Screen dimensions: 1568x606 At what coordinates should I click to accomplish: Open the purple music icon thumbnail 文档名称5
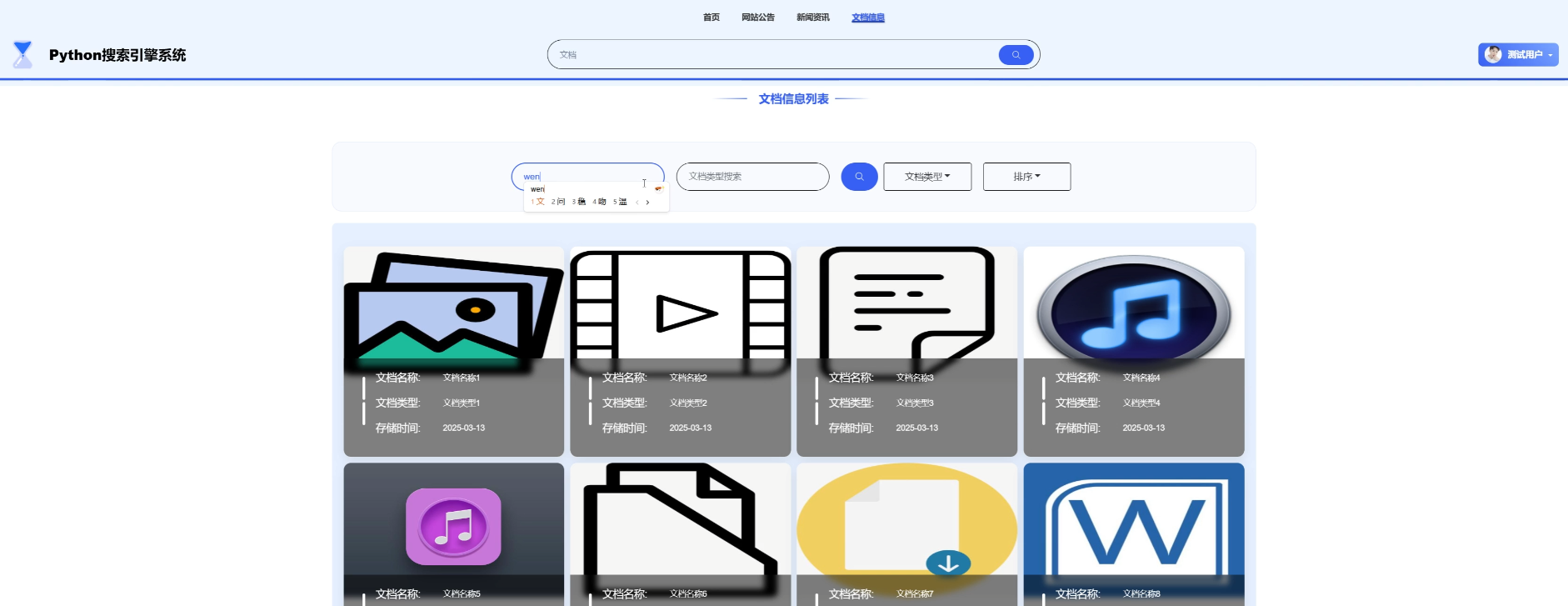[453, 519]
